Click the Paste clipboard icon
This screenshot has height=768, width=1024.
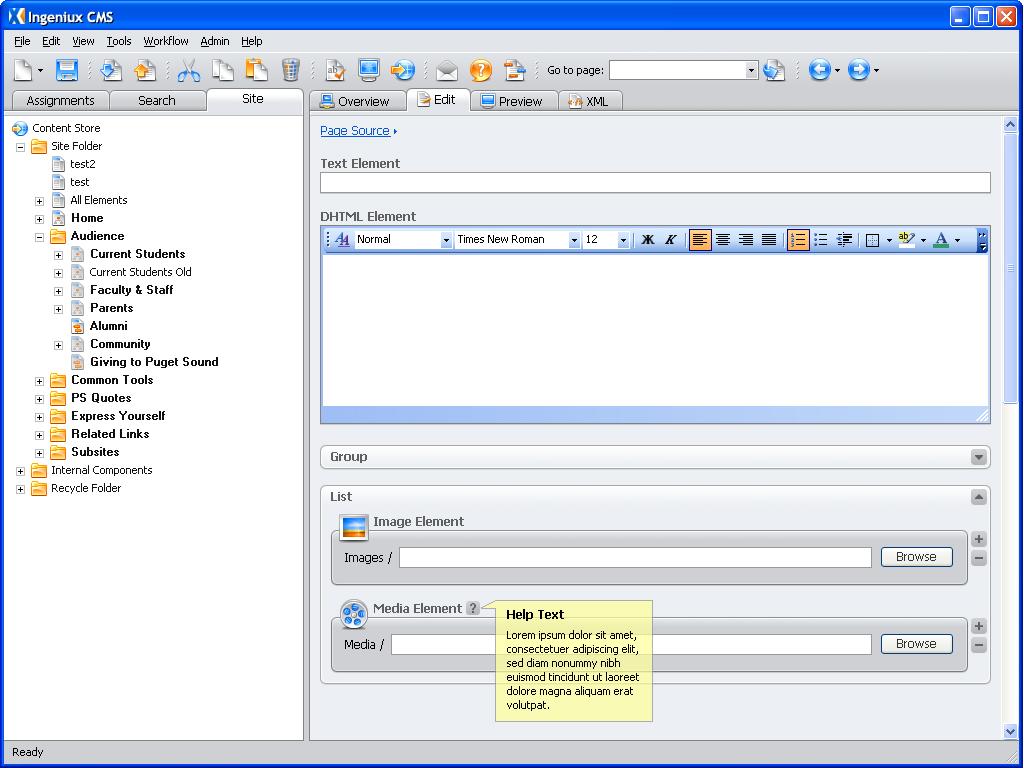point(256,70)
